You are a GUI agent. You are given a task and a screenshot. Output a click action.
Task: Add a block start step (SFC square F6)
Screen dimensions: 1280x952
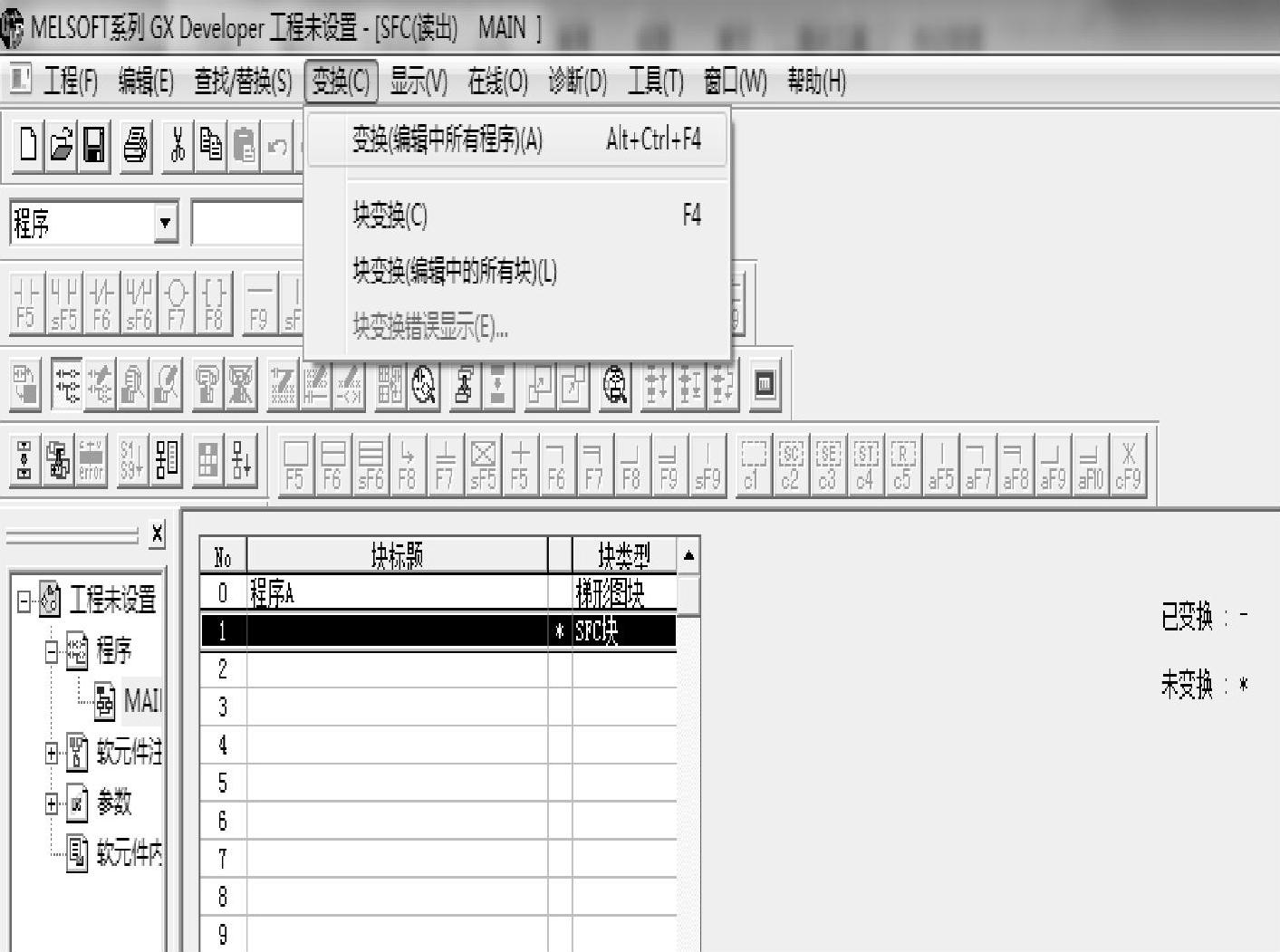point(333,465)
